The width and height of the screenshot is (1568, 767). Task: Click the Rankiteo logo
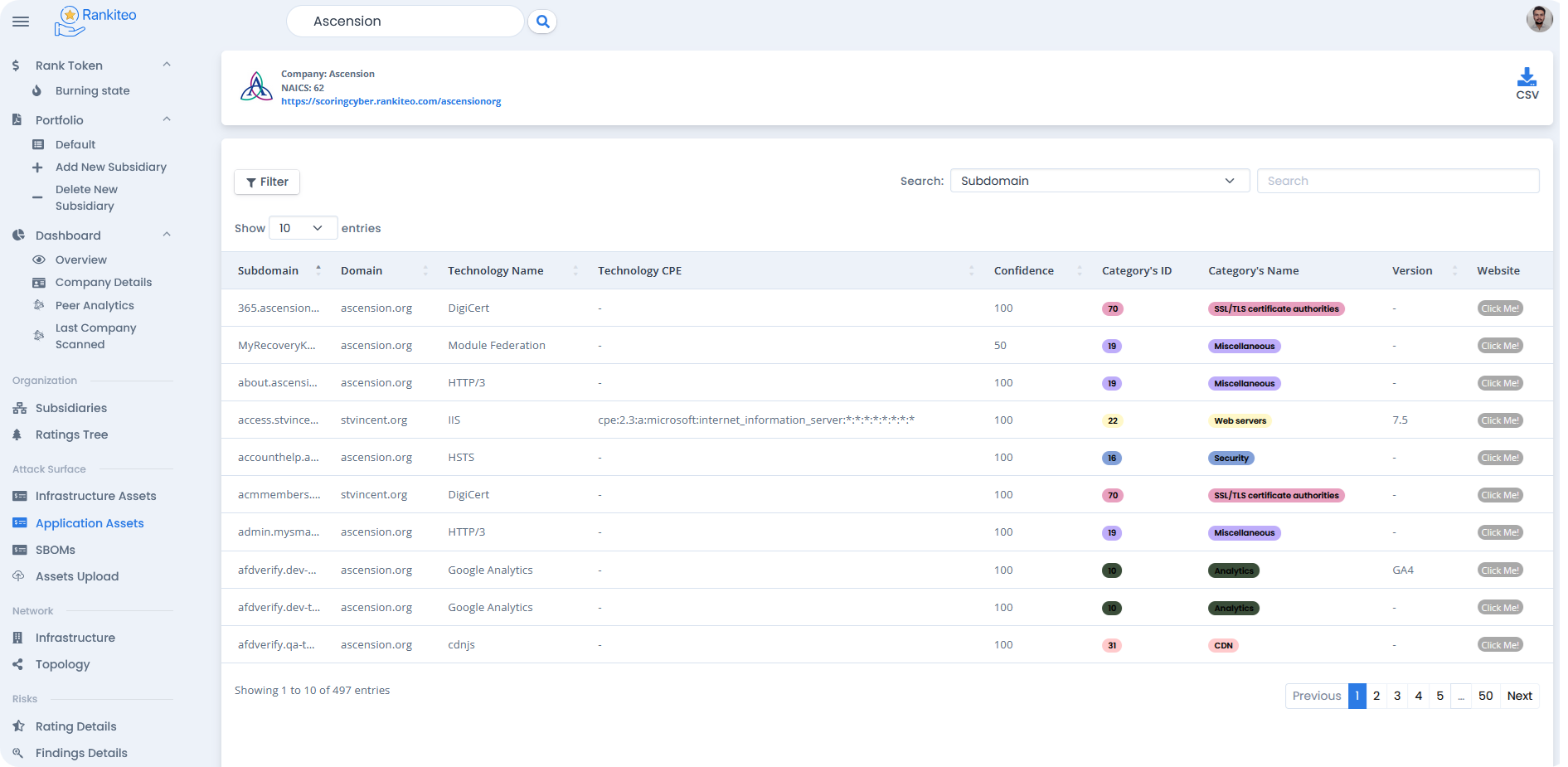point(95,21)
